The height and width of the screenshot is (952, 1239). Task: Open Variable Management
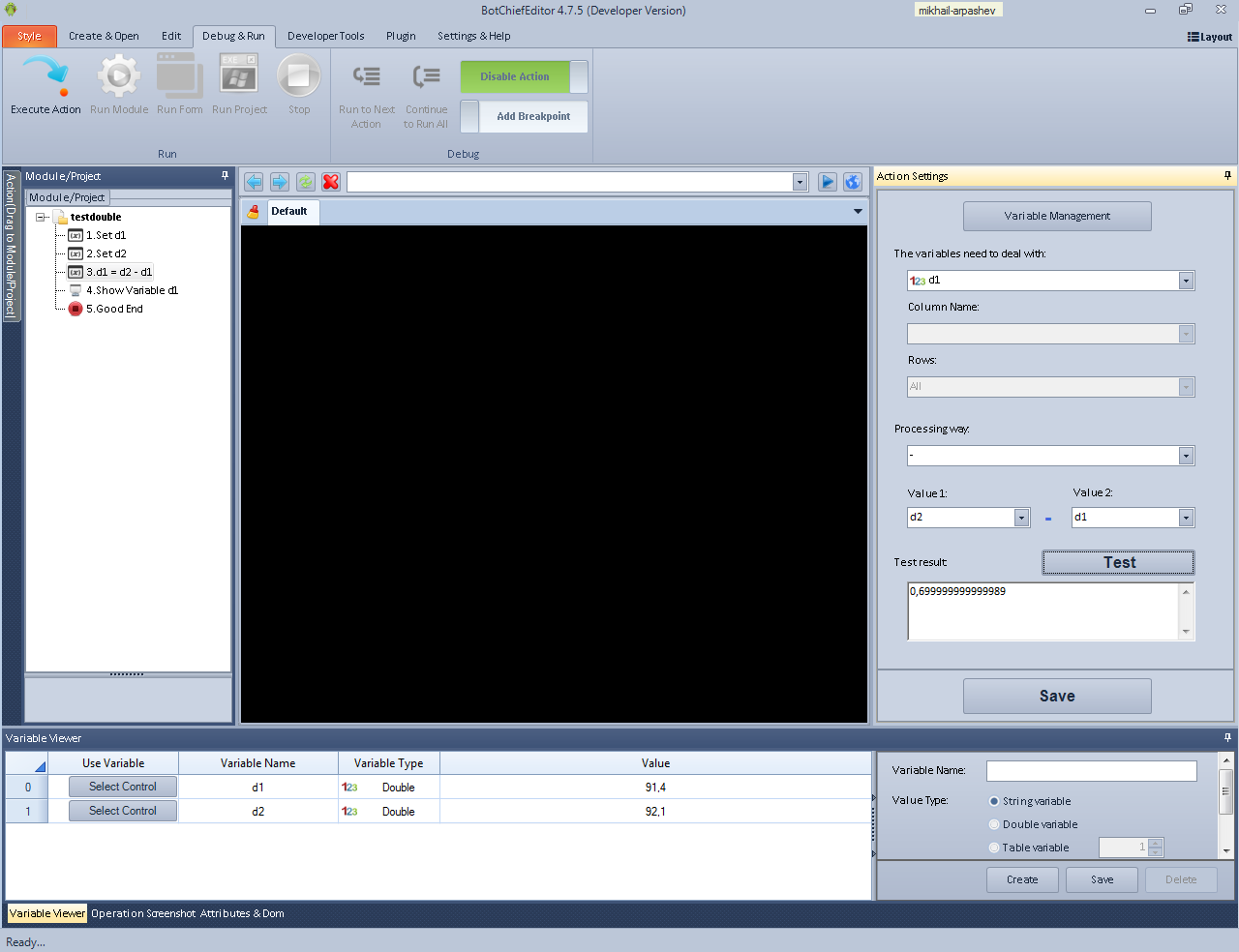(x=1057, y=216)
